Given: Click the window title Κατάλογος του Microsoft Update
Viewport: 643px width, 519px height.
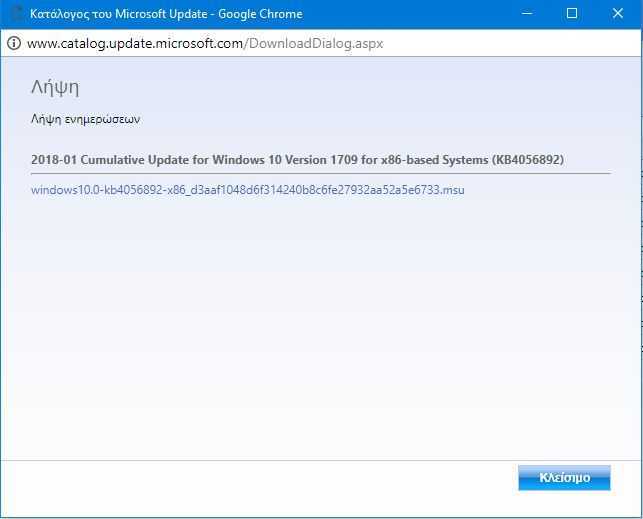Looking at the screenshot, I should tap(119, 14).
